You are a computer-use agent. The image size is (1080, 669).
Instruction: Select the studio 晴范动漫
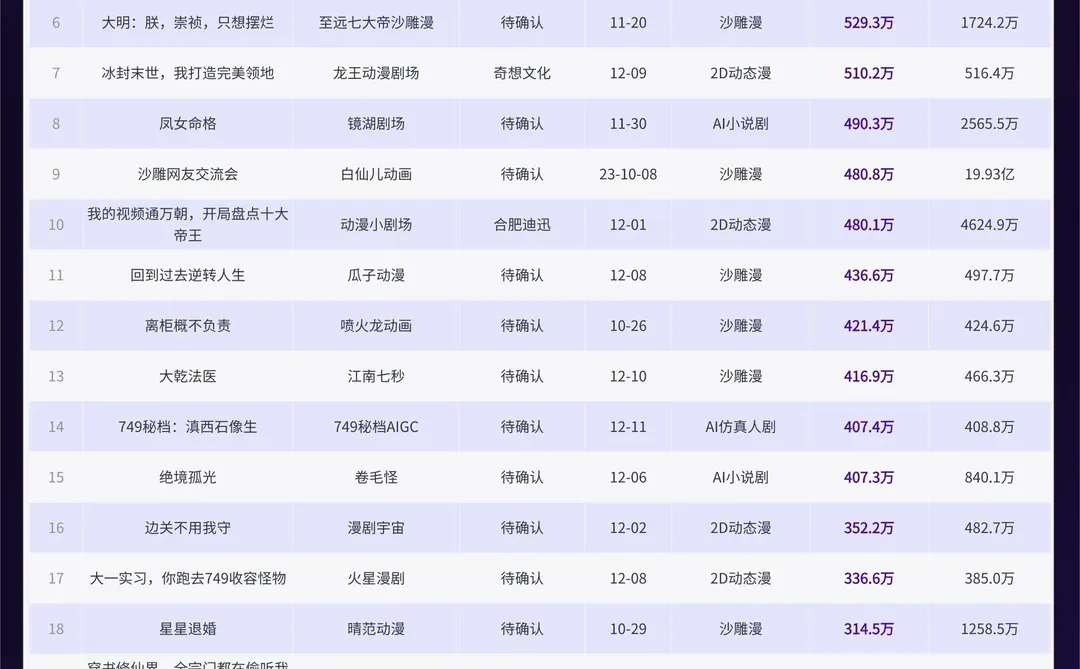[x=375, y=628]
